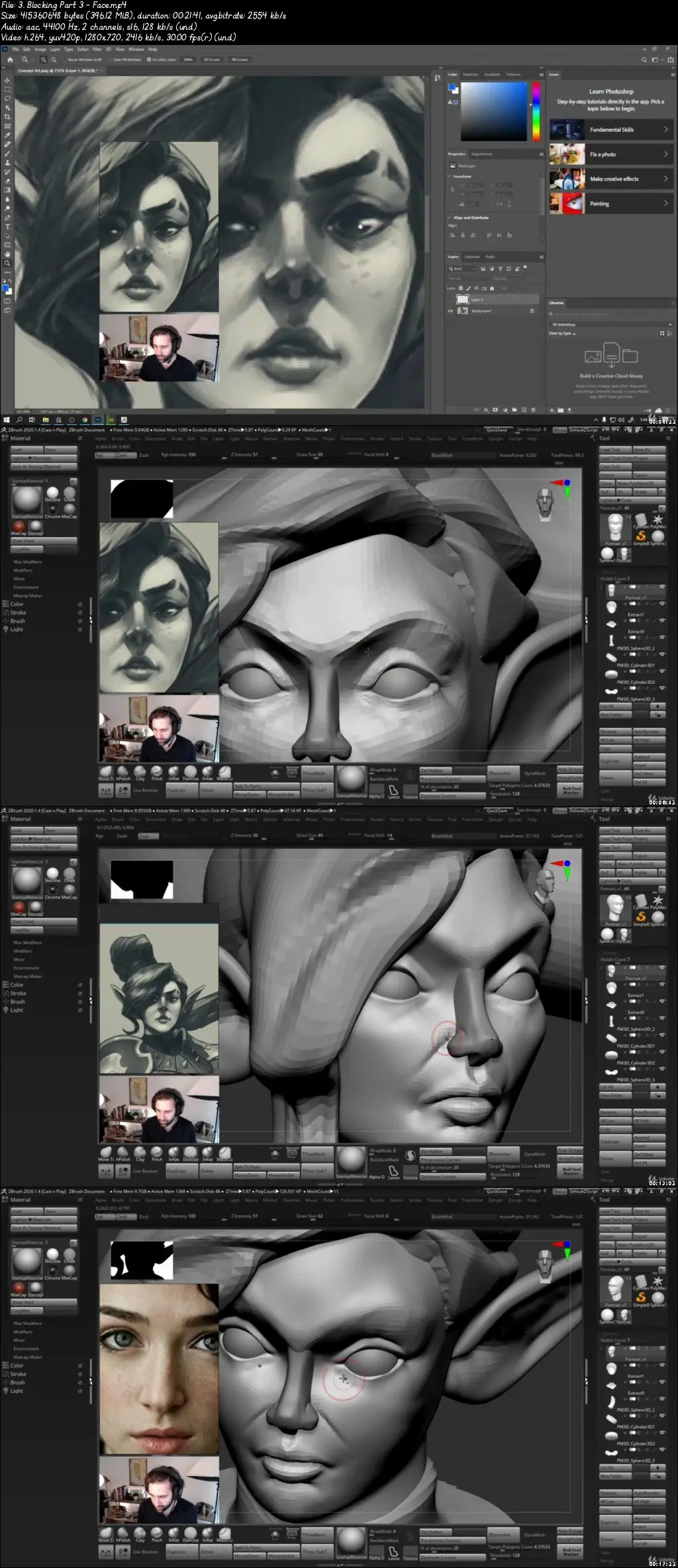Expand Matcap Maker in ZBrush frame 00:08:42
The height and width of the screenshot is (1568, 678).
tap(27, 596)
